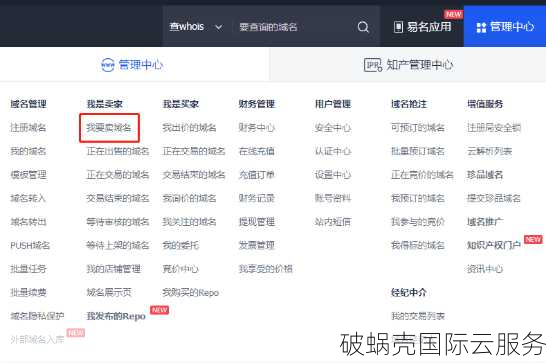The image size is (546, 363).
Task: View 等待上架的域名
Action: [118, 245]
